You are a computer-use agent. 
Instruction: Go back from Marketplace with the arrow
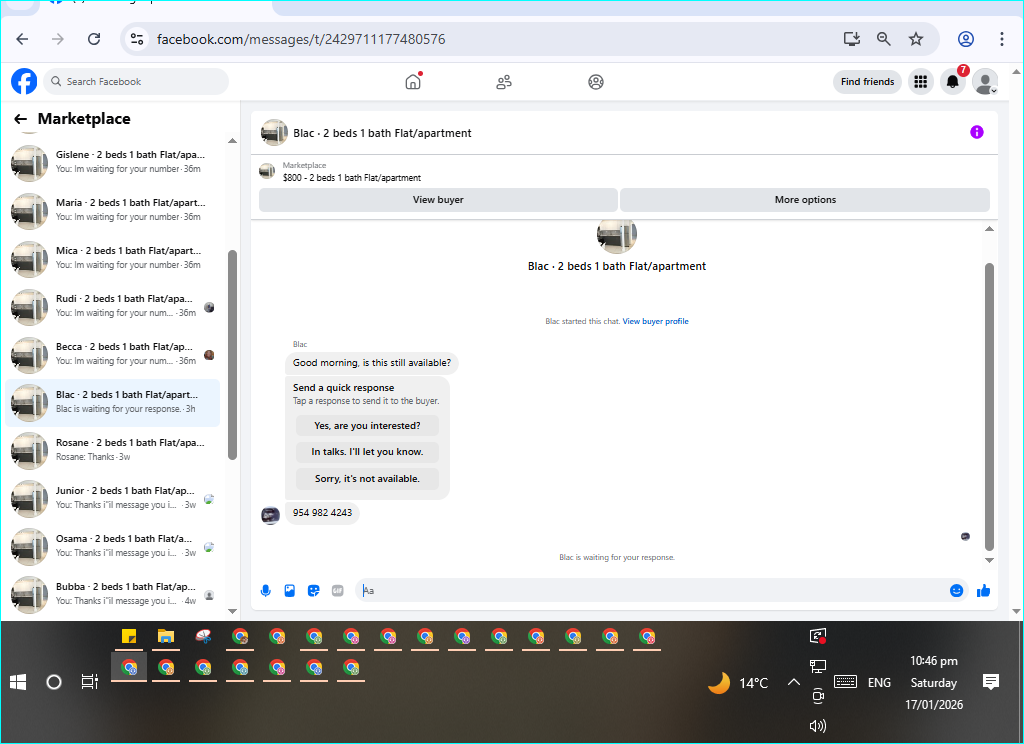point(20,119)
